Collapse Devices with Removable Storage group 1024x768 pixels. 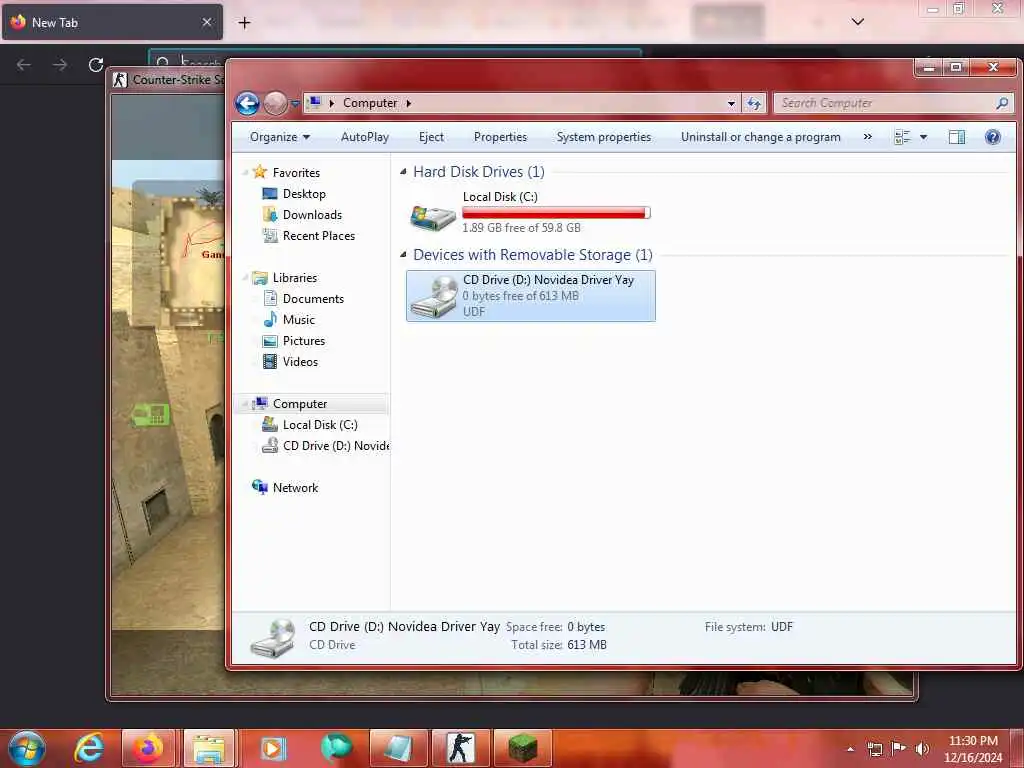(x=403, y=255)
